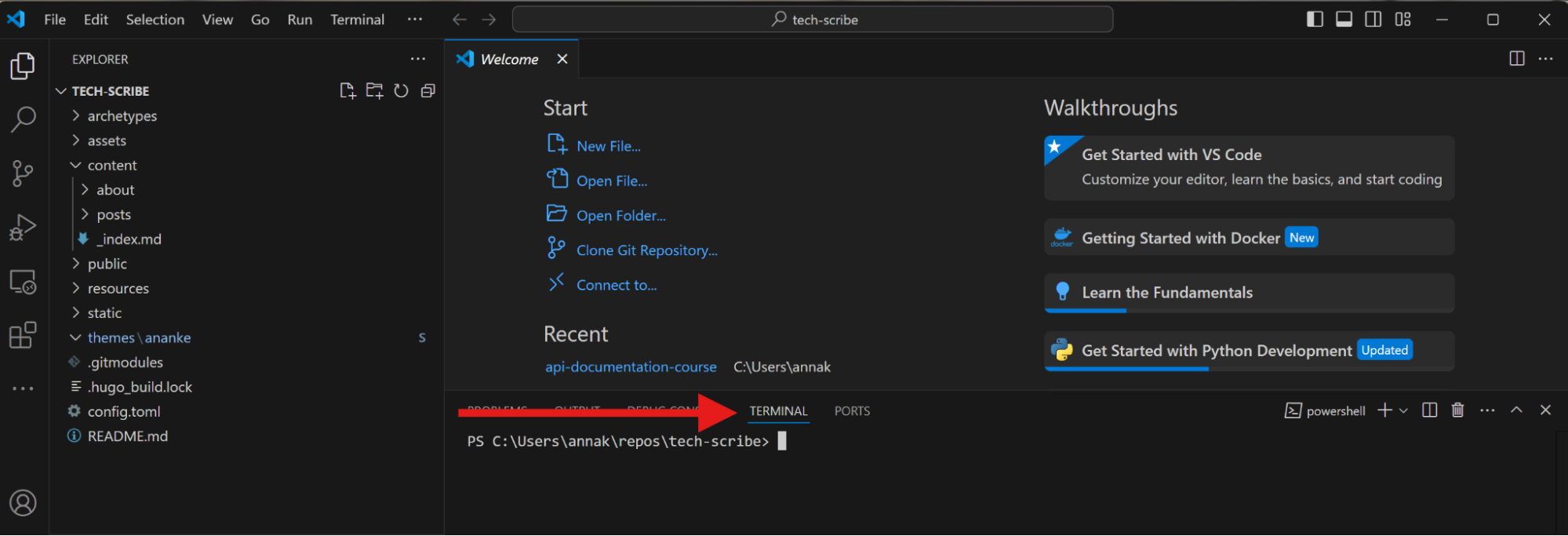1568x536 pixels.
Task: Create a new folder in TECH-SCRIBE explorer
Action: pos(374,91)
